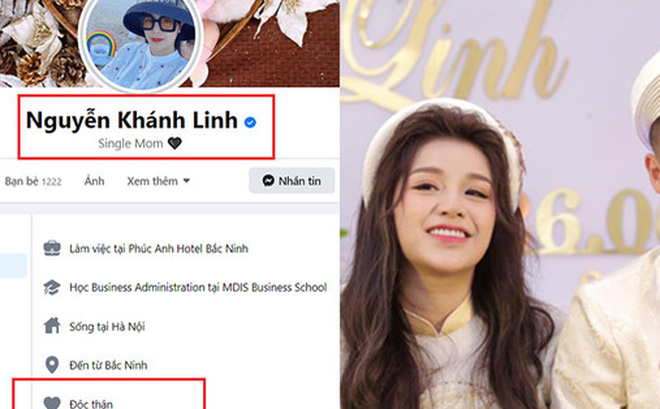Click the Nguyễn Khánh Linh profile name
This screenshot has width=660, height=409.
[132, 120]
